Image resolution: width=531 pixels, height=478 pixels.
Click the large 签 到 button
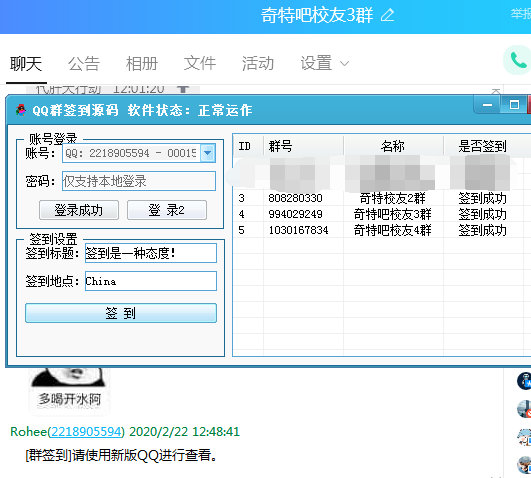point(121,313)
